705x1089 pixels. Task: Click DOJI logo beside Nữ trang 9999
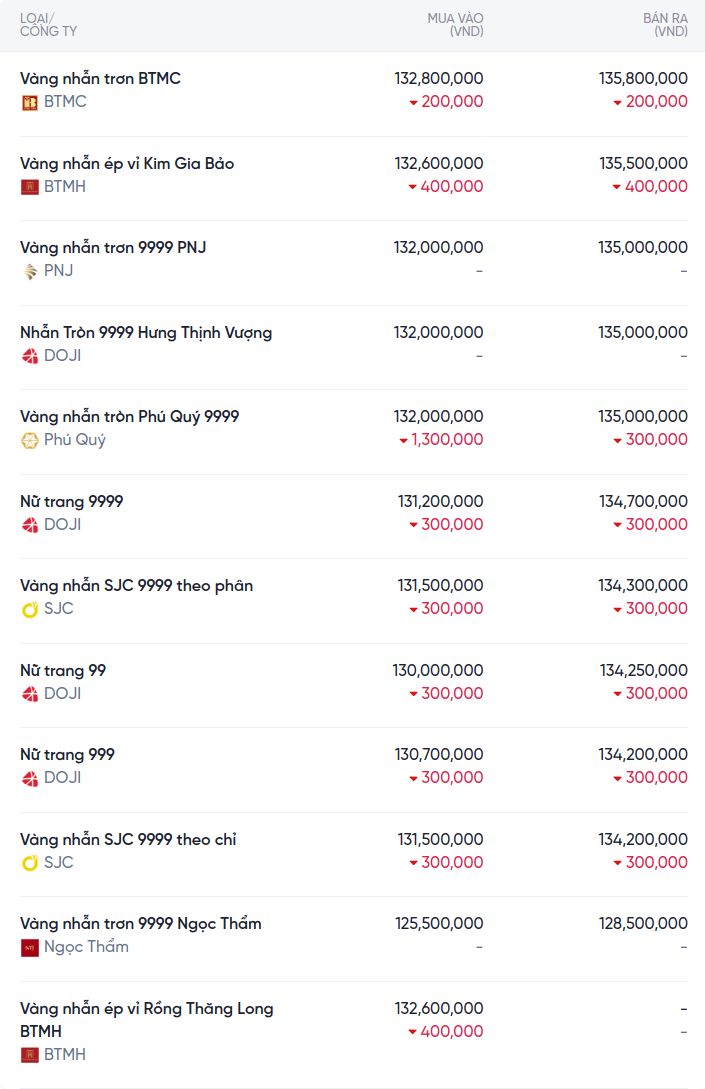[30, 525]
